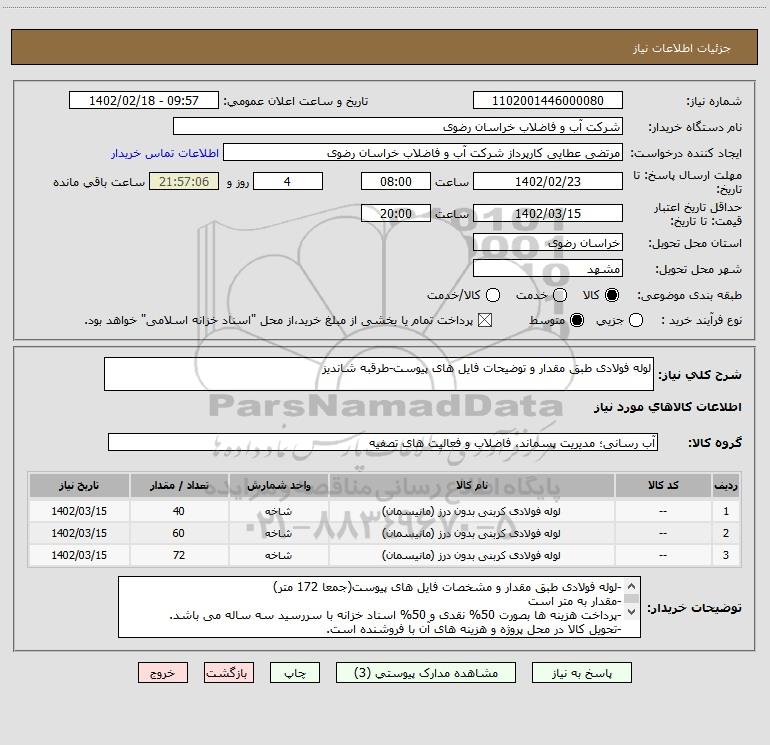Click unit cell شاخه in row 2

(278, 533)
